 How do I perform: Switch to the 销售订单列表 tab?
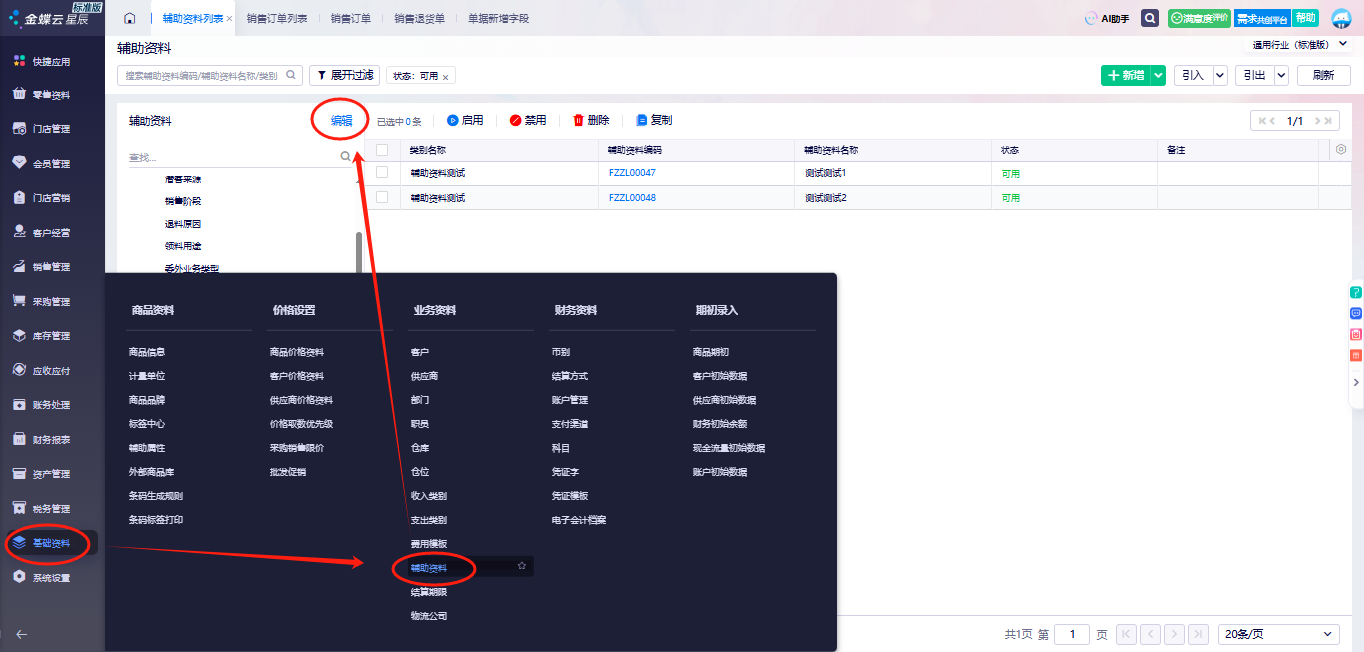pos(277,18)
